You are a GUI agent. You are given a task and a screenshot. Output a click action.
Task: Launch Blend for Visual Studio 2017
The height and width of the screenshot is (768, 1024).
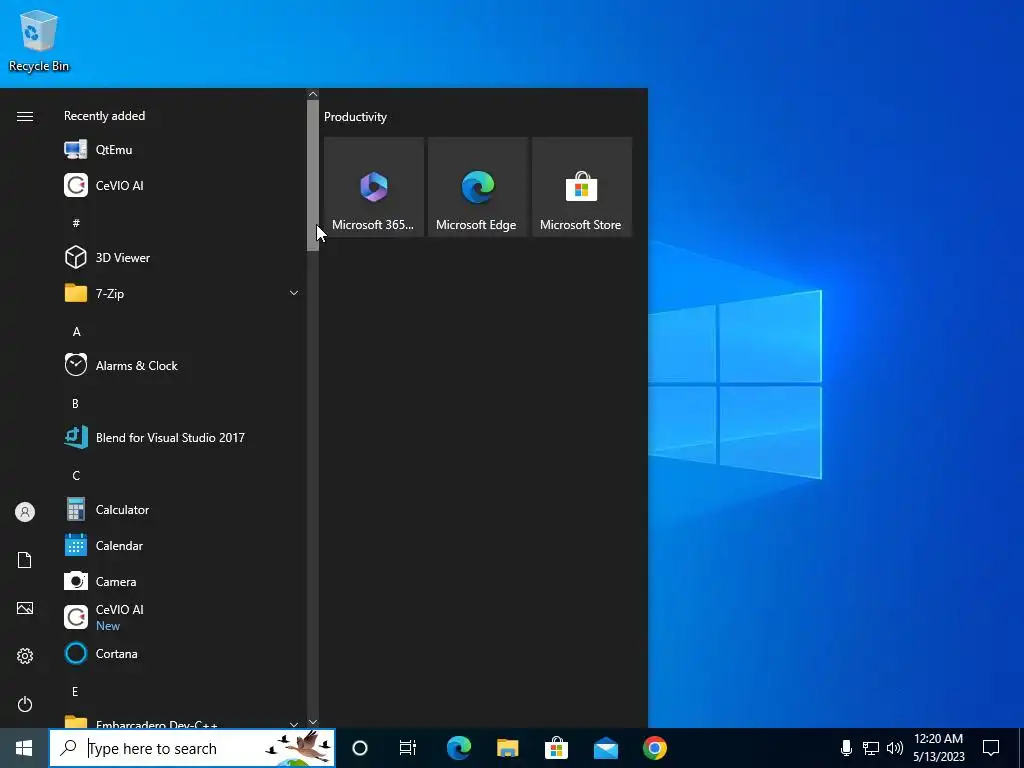coord(182,438)
